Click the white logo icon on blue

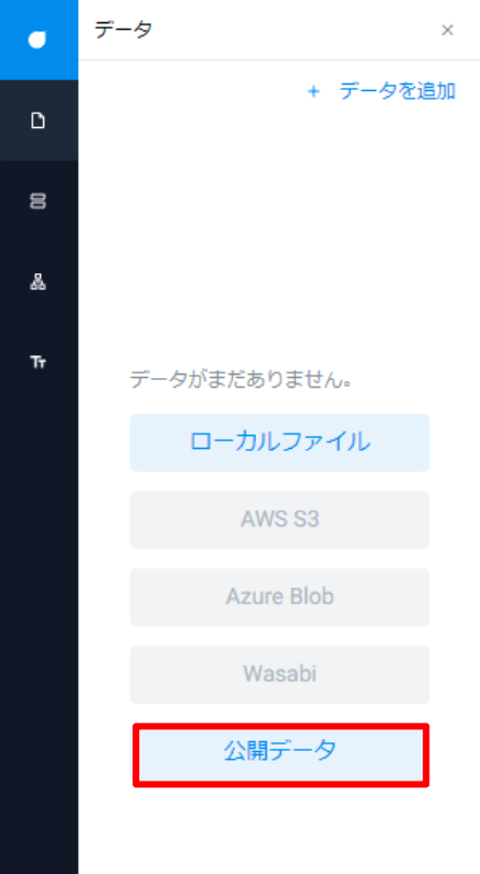click(37, 40)
